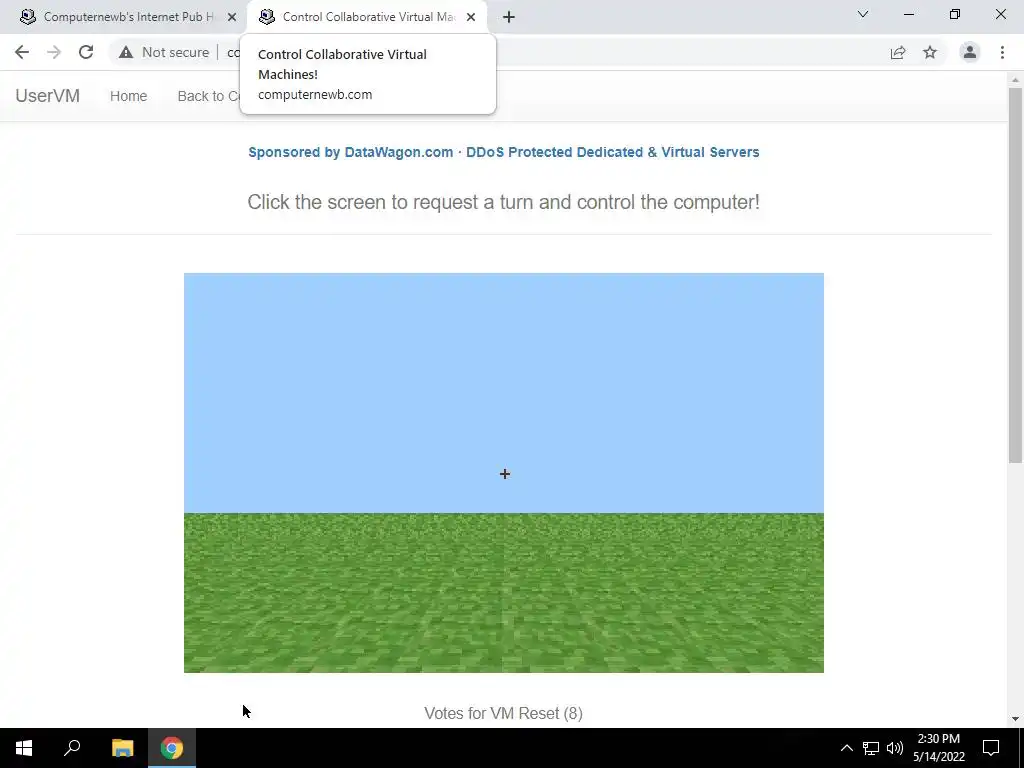Show hidden system tray icons
The image size is (1024, 768).
(846, 748)
